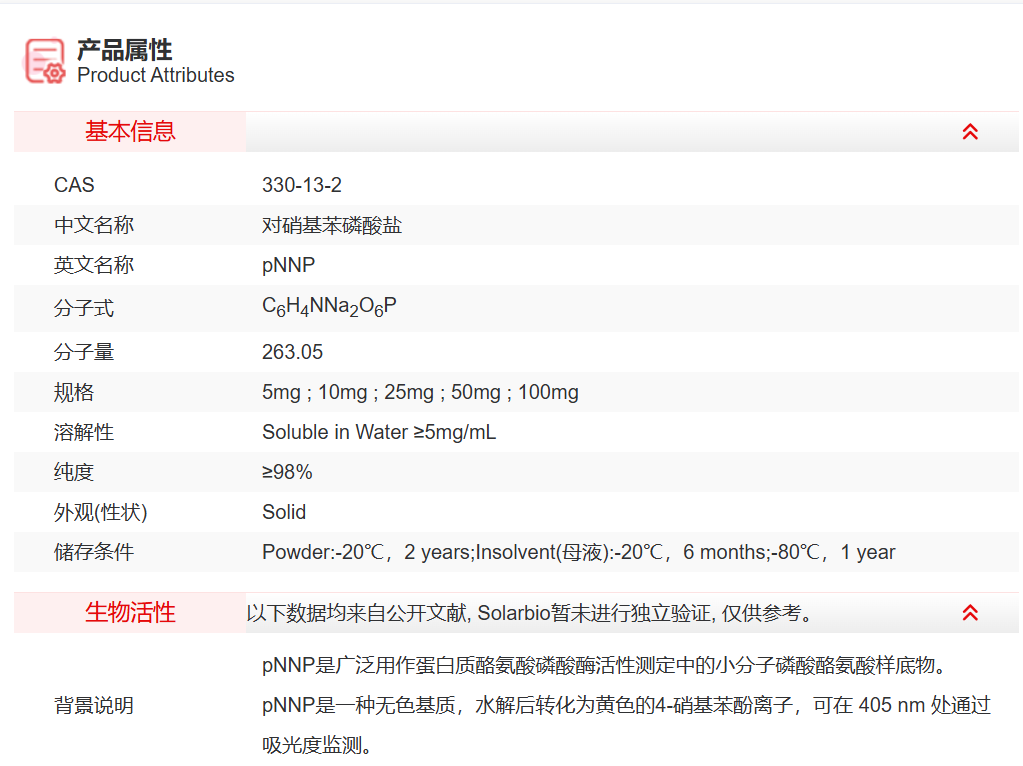This screenshot has height=766, width=1023.
Task: Click the appearance value Solid
Action: point(281,512)
